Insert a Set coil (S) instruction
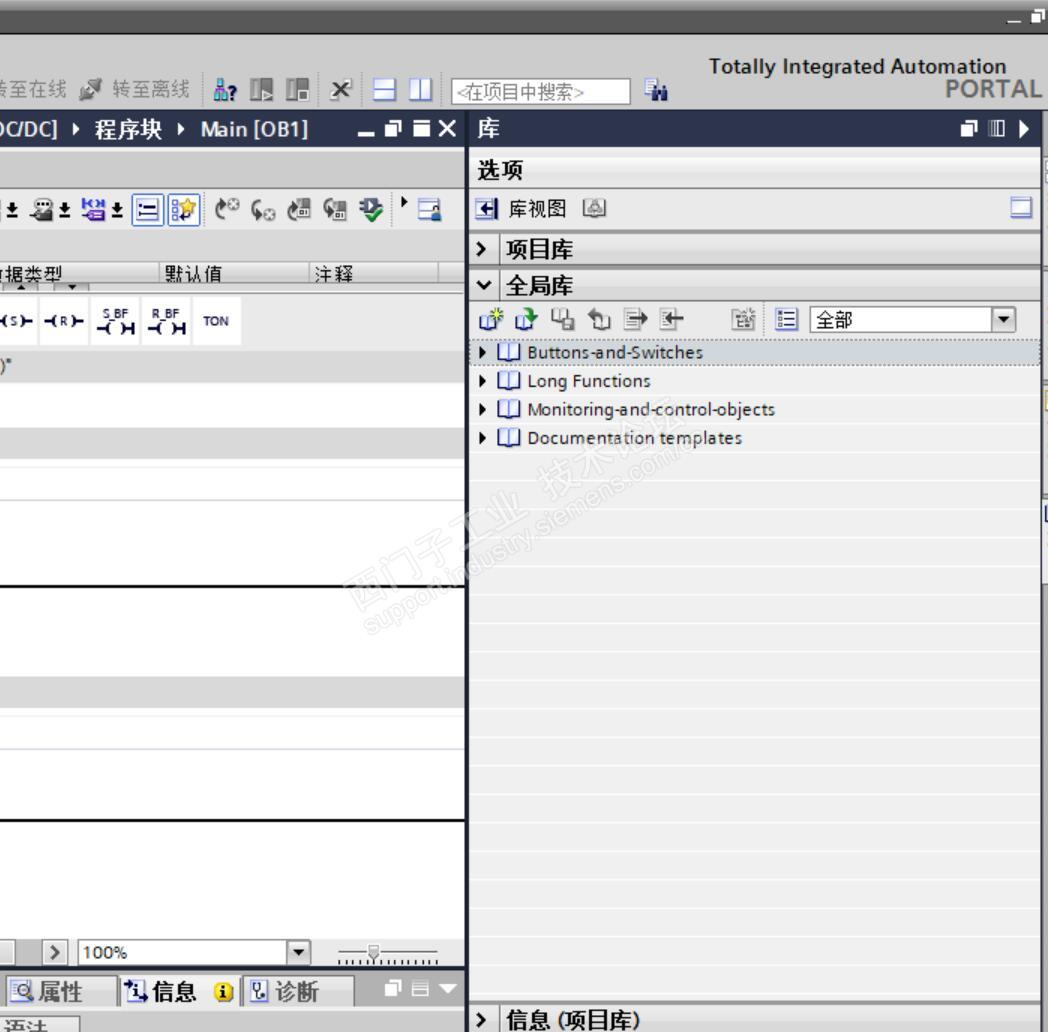Viewport: 1048px width, 1032px height. 16,321
